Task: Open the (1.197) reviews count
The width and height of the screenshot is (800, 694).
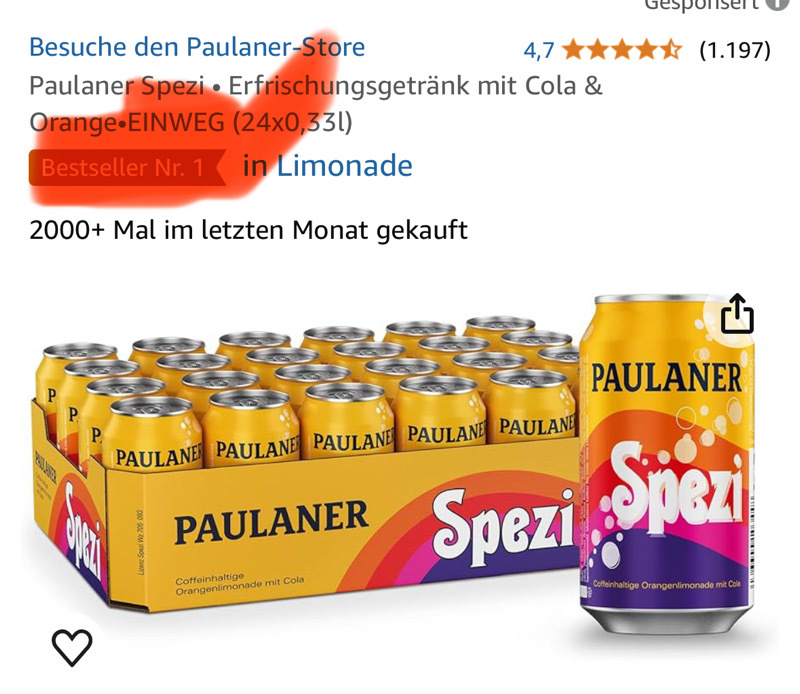Action: (x=735, y=50)
